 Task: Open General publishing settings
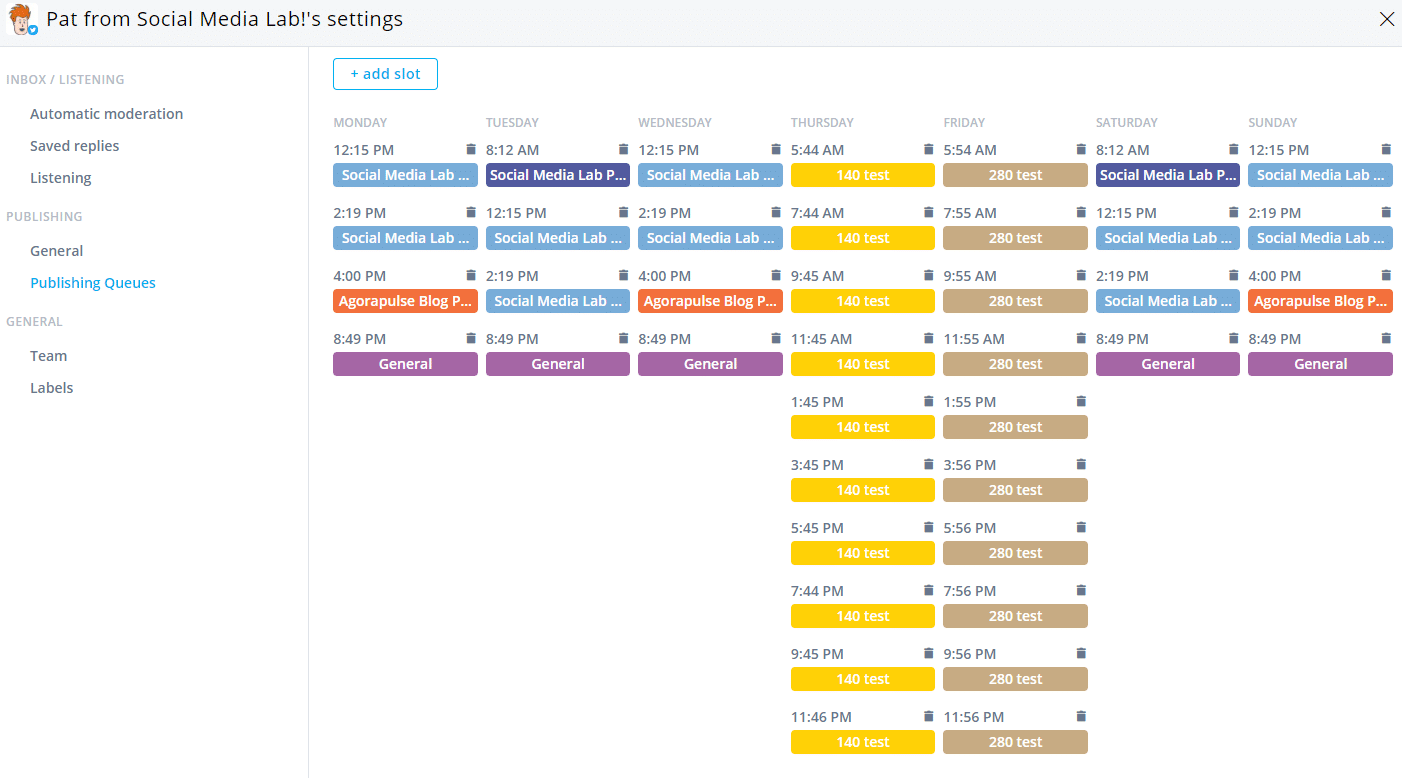pyautogui.click(x=57, y=251)
